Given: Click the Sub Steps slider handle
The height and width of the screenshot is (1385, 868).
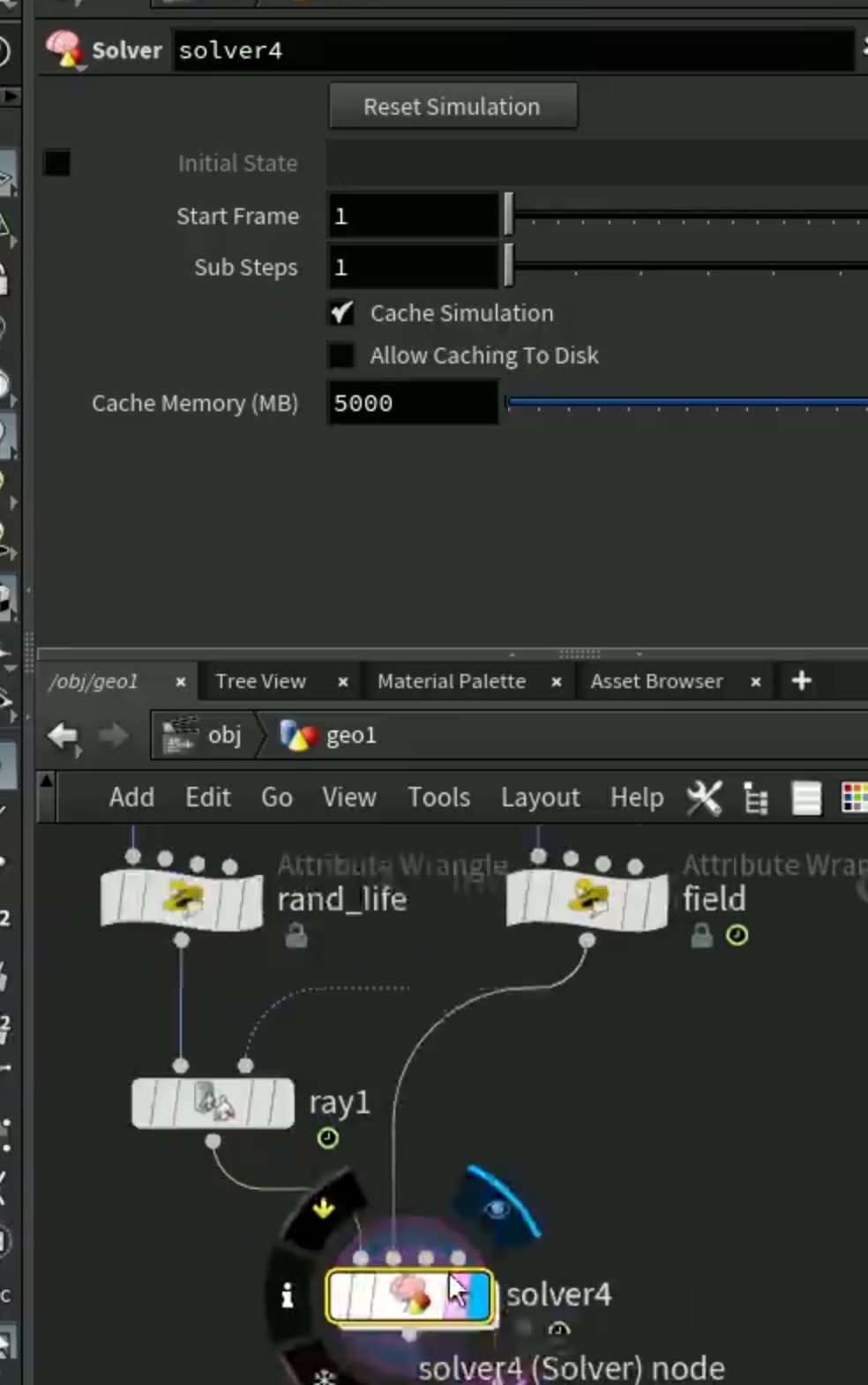Looking at the screenshot, I should [x=509, y=266].
